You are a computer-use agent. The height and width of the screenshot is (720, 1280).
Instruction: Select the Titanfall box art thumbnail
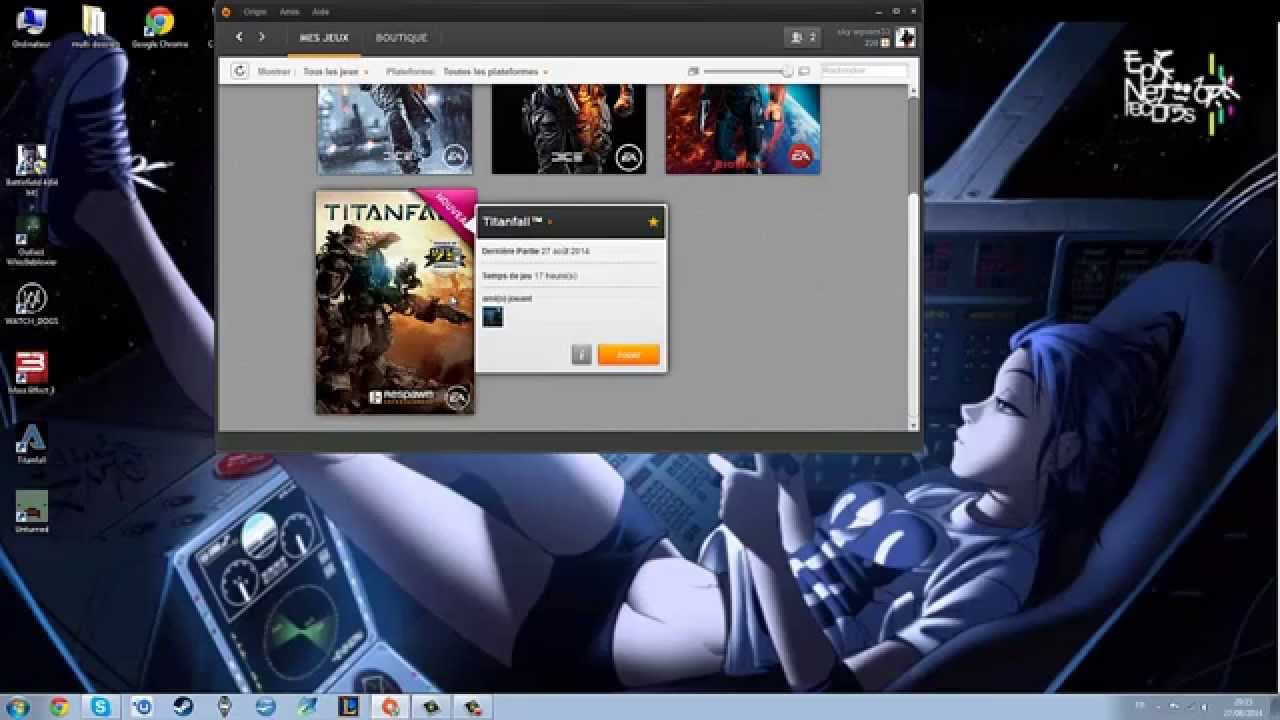[395, 302]
